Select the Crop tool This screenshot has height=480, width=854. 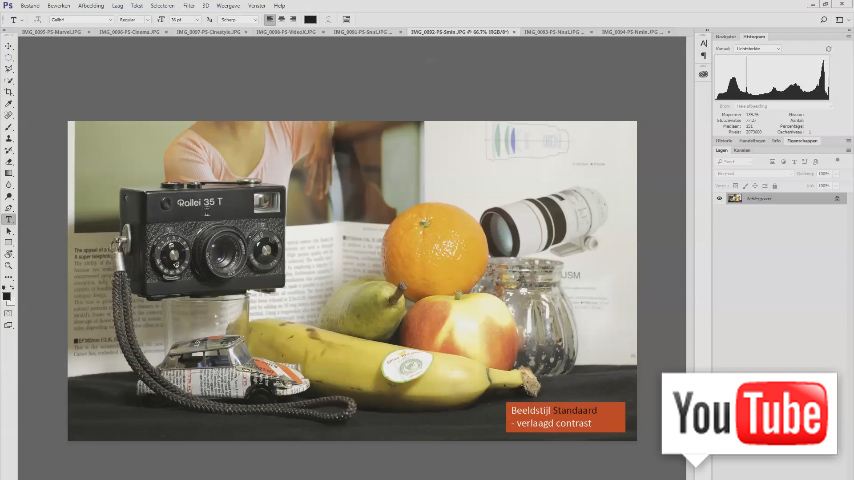9,92
